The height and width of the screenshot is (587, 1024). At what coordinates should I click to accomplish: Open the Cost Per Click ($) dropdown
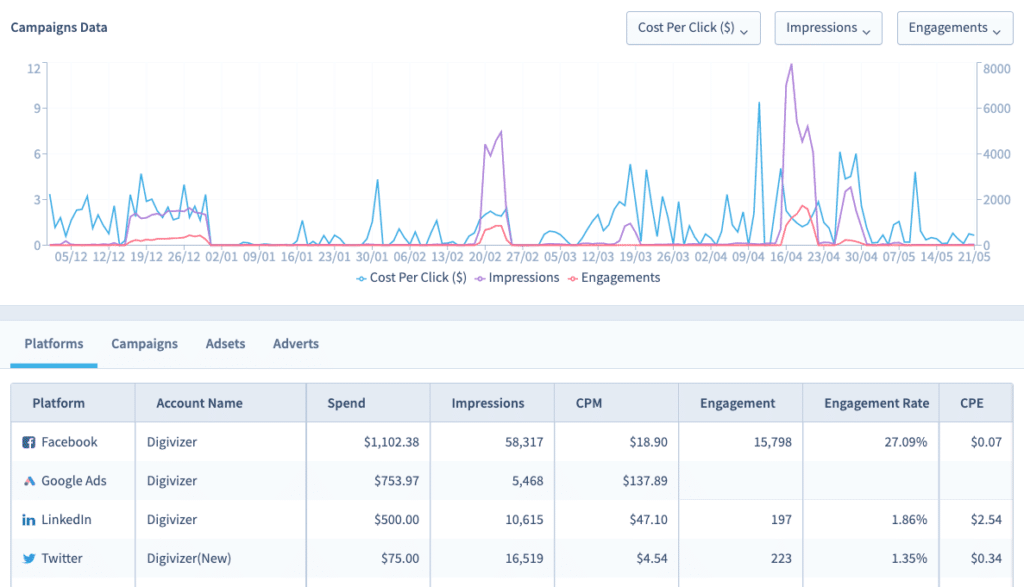pos(693,28)
